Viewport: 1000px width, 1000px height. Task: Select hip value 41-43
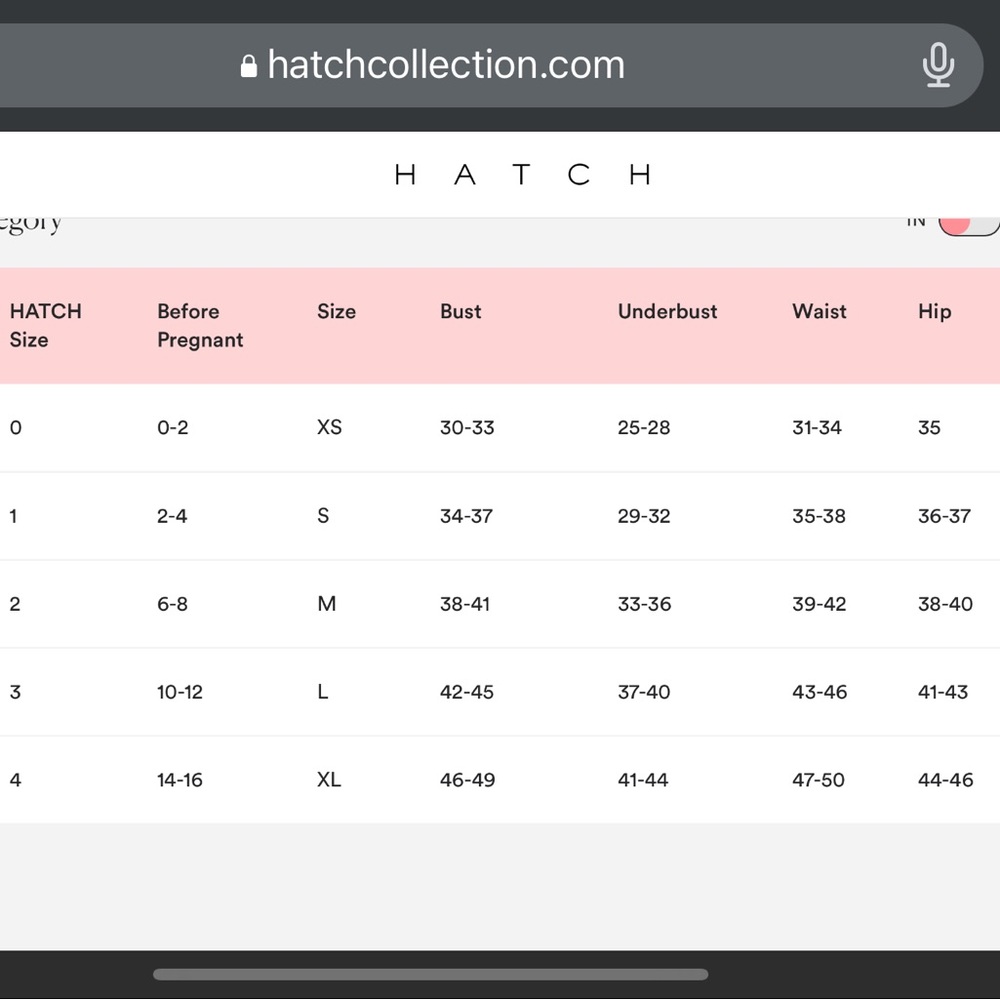coord(943,691)
